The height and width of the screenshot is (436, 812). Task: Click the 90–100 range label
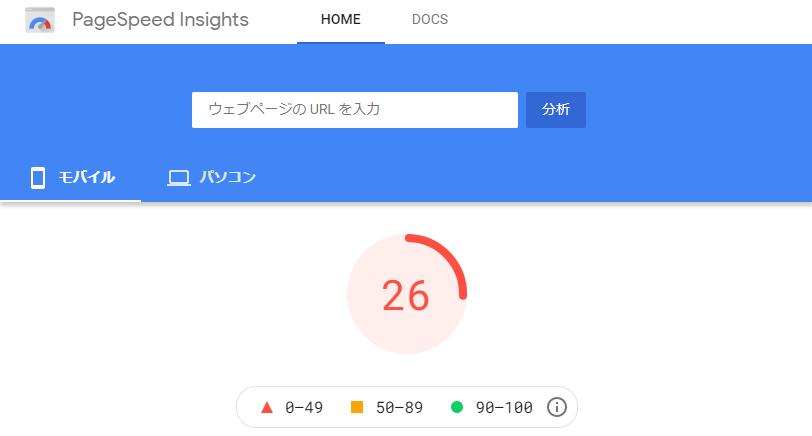(504, 408)
